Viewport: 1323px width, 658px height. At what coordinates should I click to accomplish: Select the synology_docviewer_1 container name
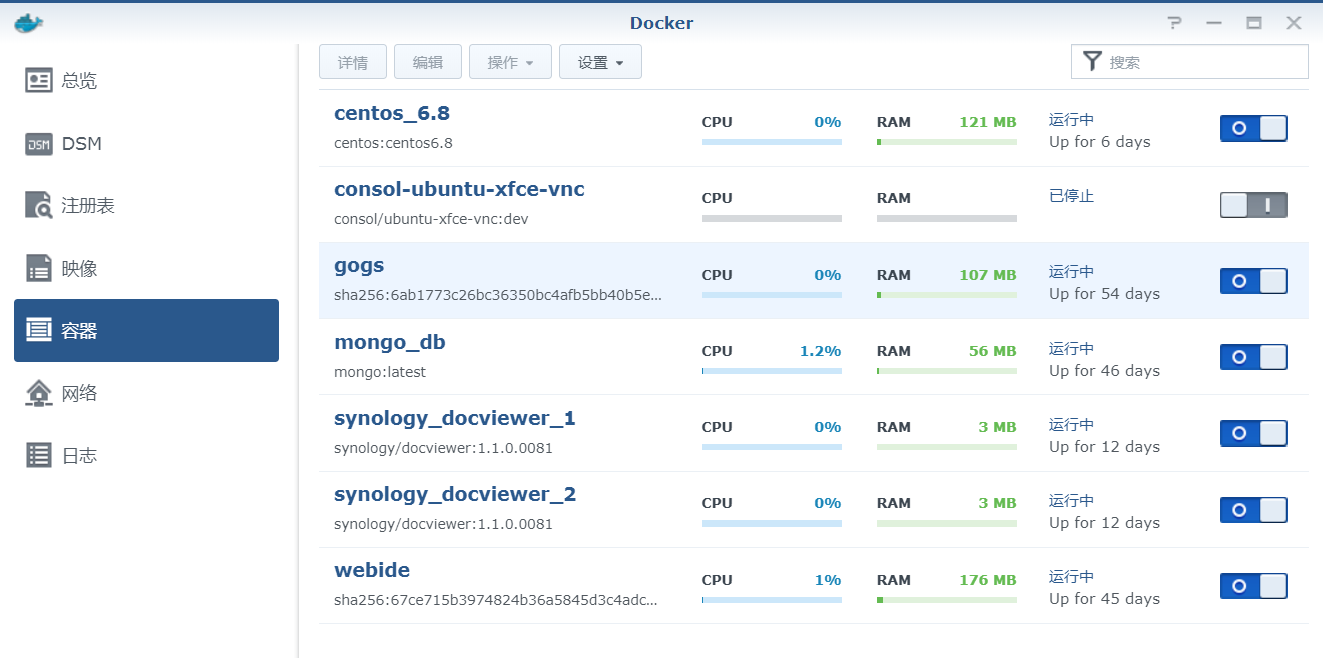[455, 418]
